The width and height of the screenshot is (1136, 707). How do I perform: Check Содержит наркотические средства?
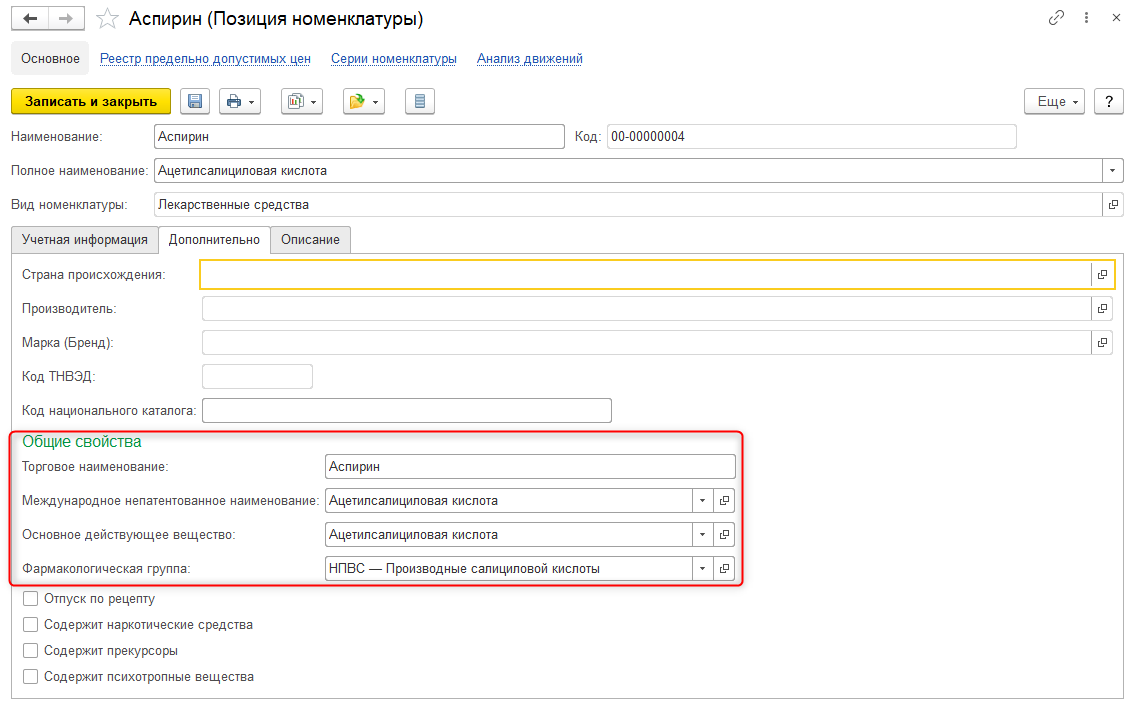pyautogui.click(x=30, y=624)
